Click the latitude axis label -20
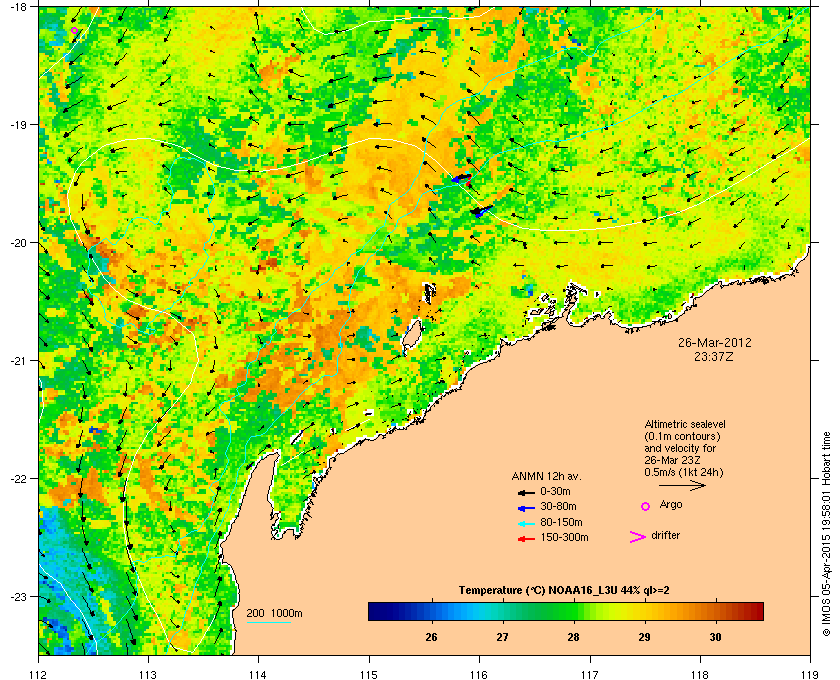Screen dimensions: 840x680 [18, 243]
